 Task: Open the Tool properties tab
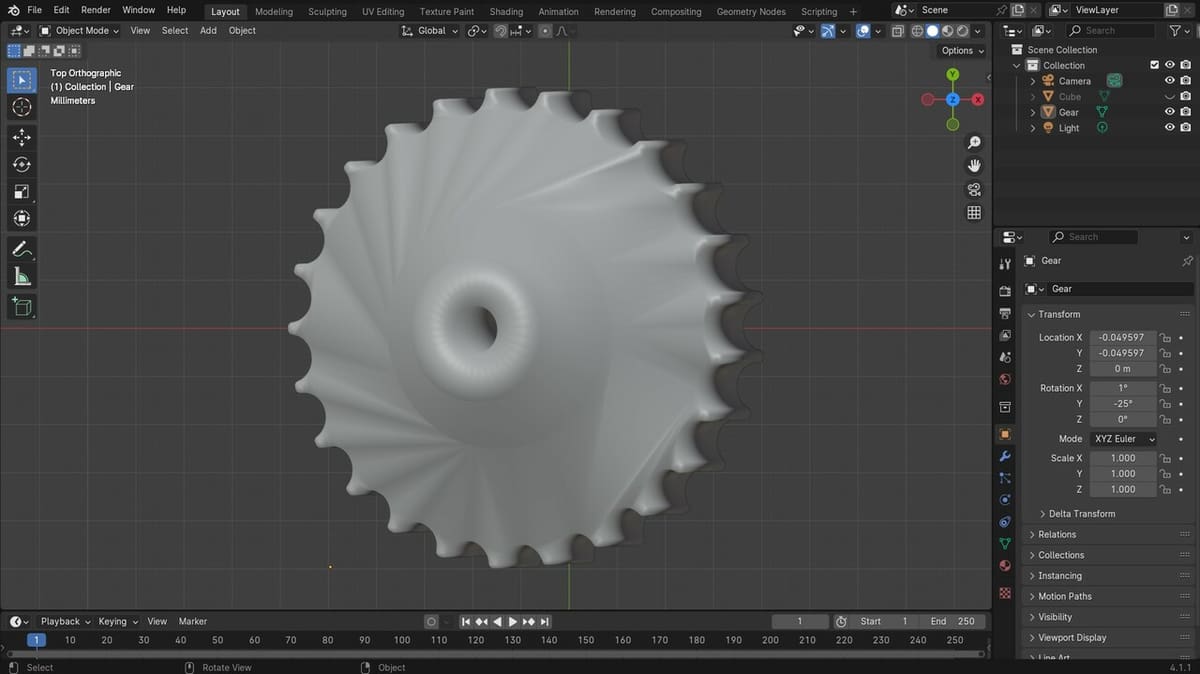(x=1005, y=264)
